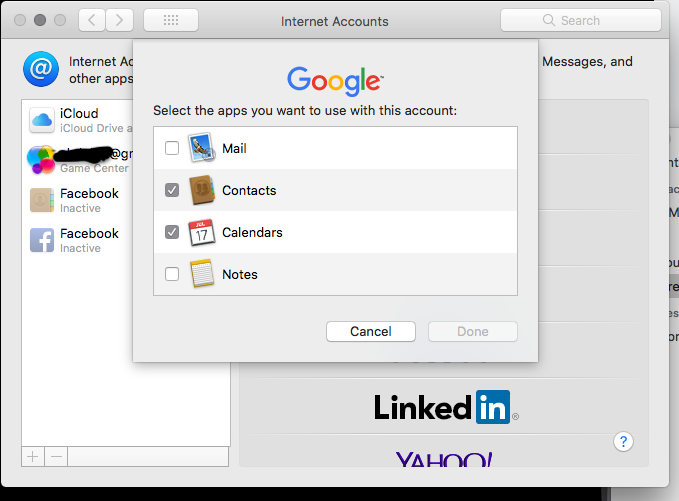This screenshot has height=501, width=679.
Task: Enable the Notes checkbox
Action: [172, 274]
